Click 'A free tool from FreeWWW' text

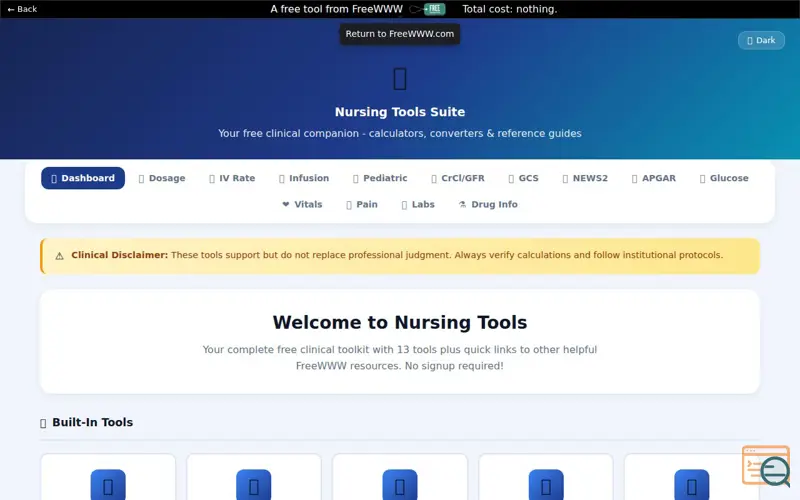(336, 9)
